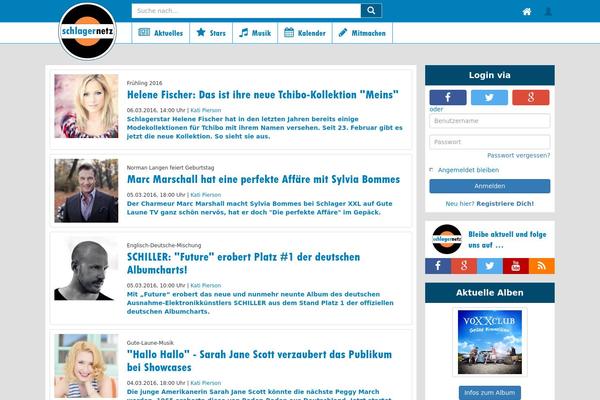Image resolution: width=600 pixels, height=400 pixels.
Task: Open the Musik menu
Action: pos(255,33)
